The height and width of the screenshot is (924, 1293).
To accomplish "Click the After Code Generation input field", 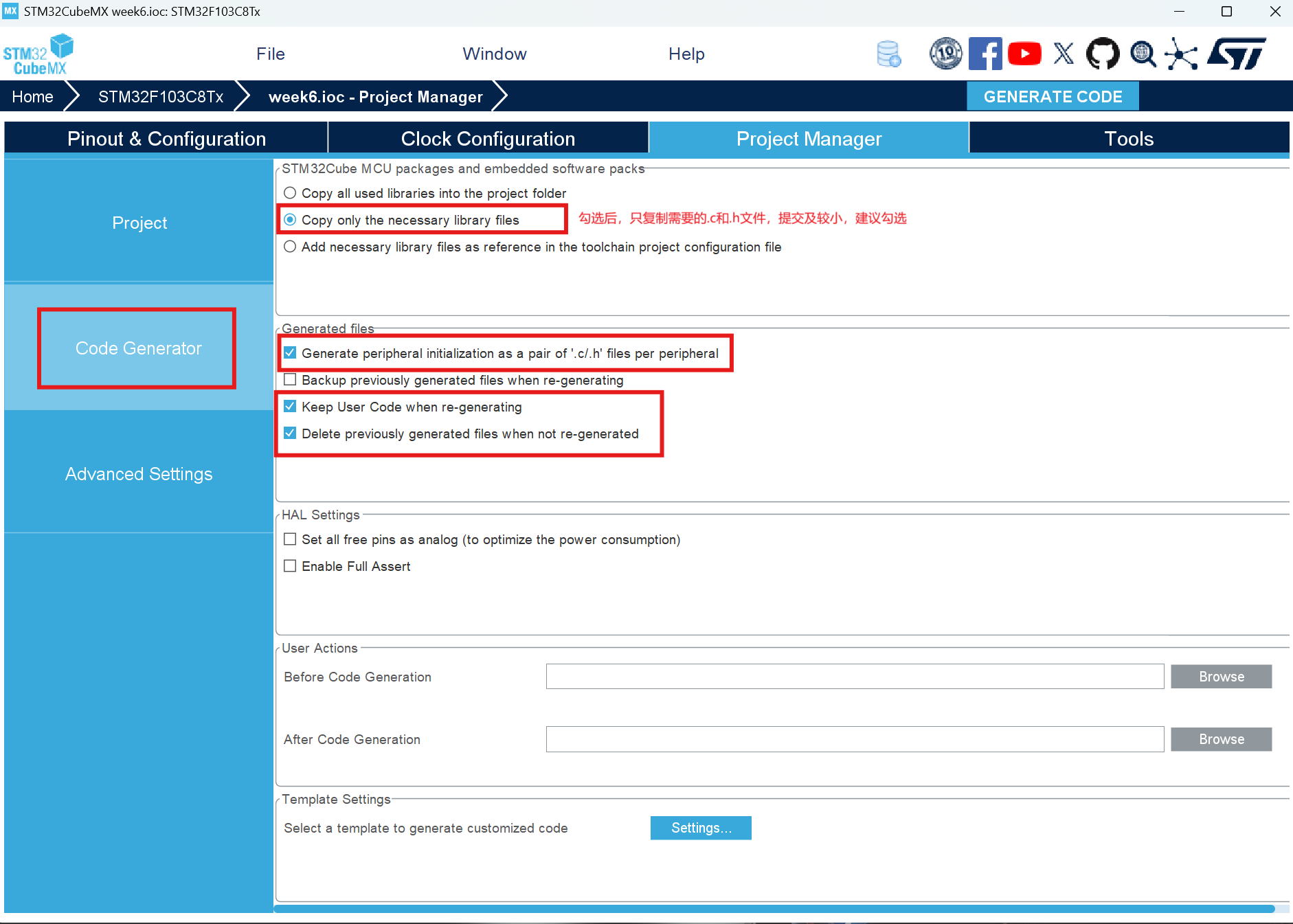I will tap(855, 739).
